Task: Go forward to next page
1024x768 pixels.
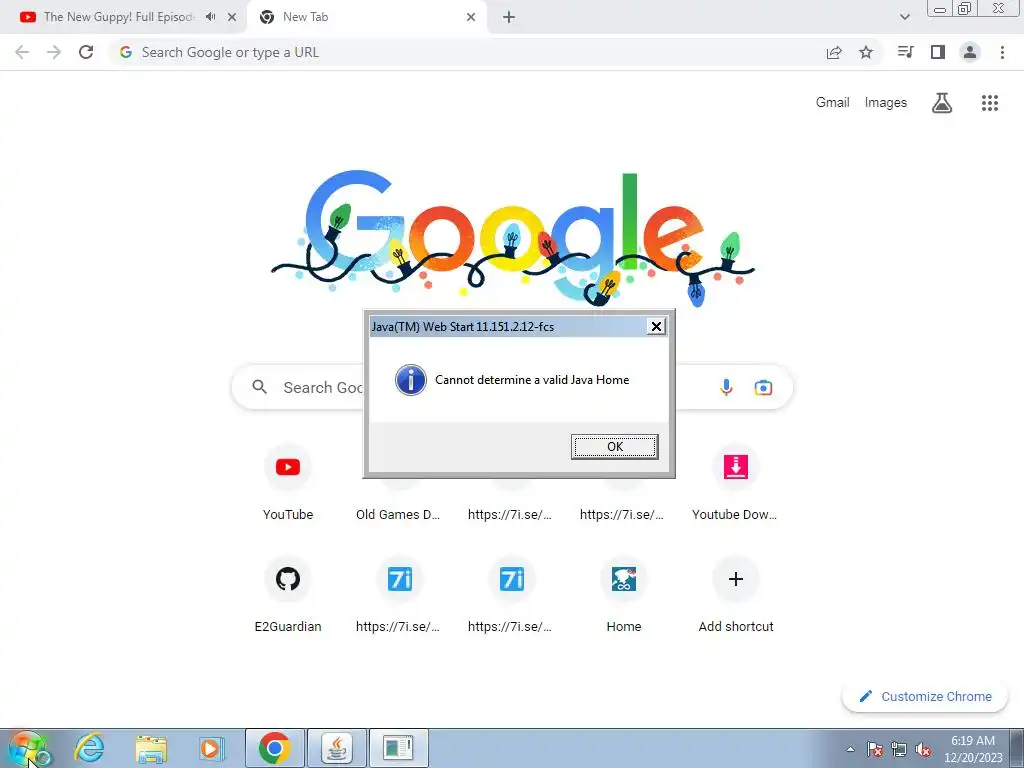Action: [54, 52]
